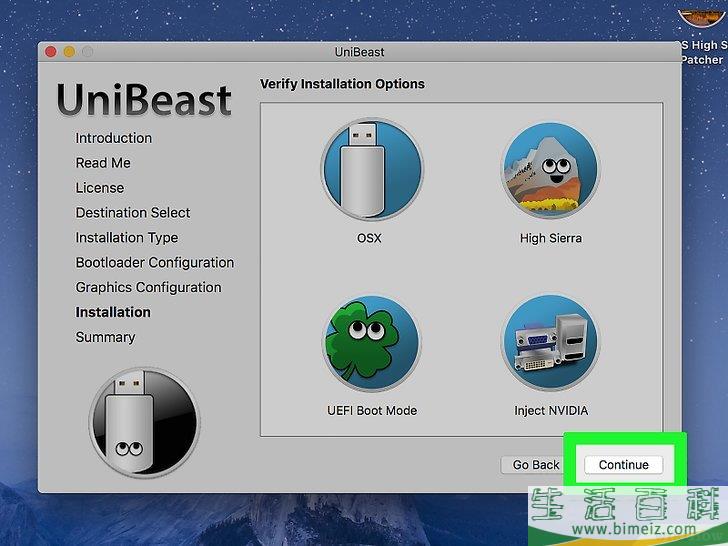Click the High Sierra label text
The width and height of the screenshot is (728, 546).
551,238
